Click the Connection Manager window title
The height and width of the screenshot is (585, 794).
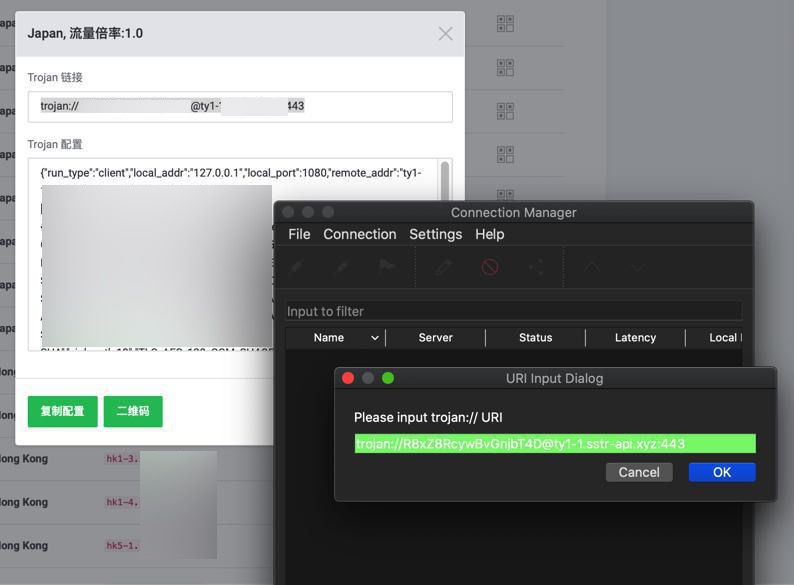[513, 213]
